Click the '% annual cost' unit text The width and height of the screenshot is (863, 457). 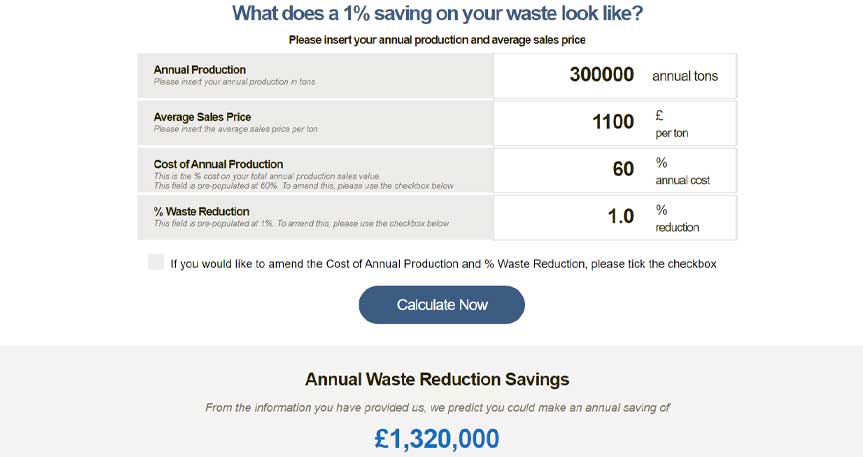point(682,171)
